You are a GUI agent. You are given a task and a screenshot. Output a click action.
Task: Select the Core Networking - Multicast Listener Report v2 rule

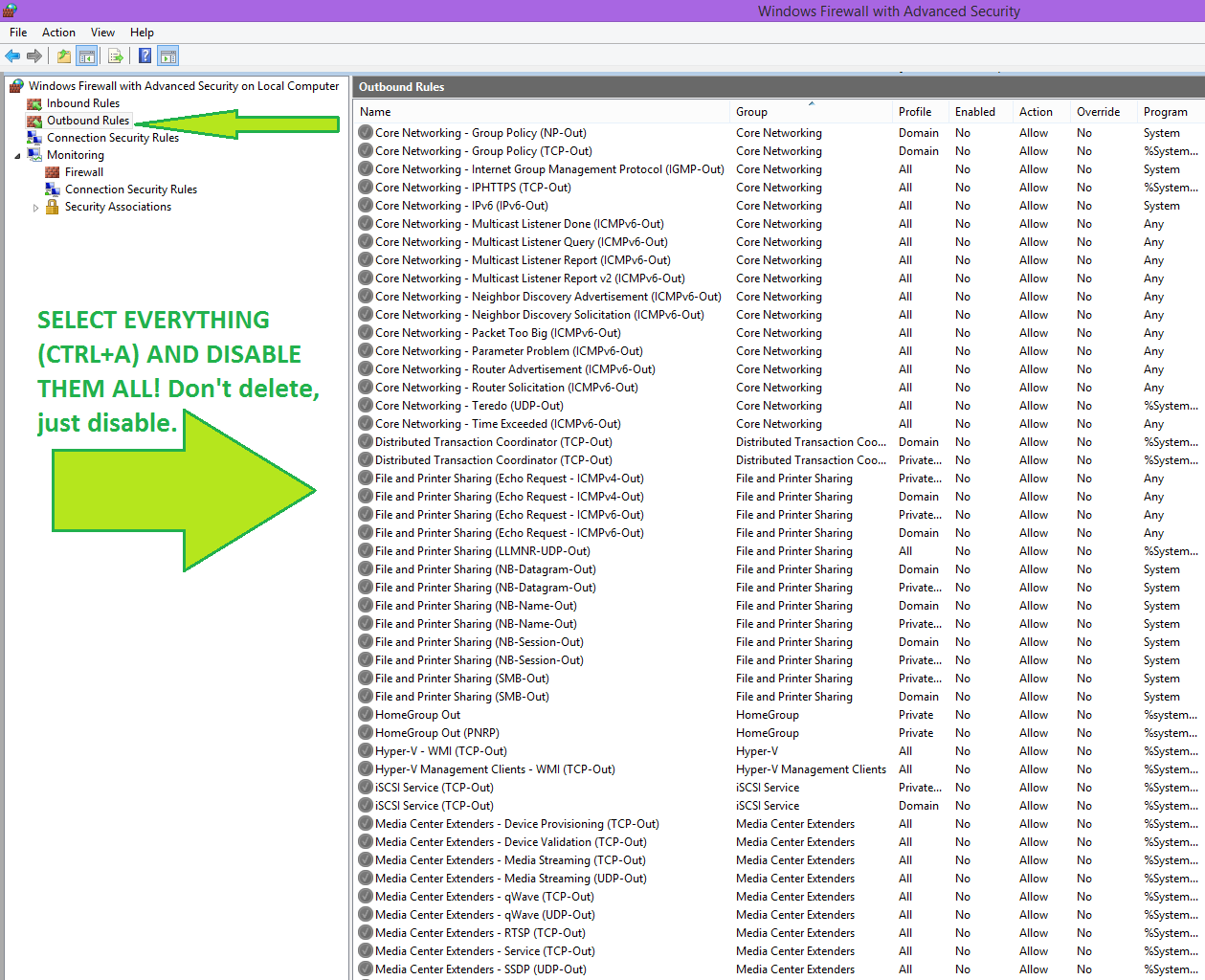(x=530, y=278)
